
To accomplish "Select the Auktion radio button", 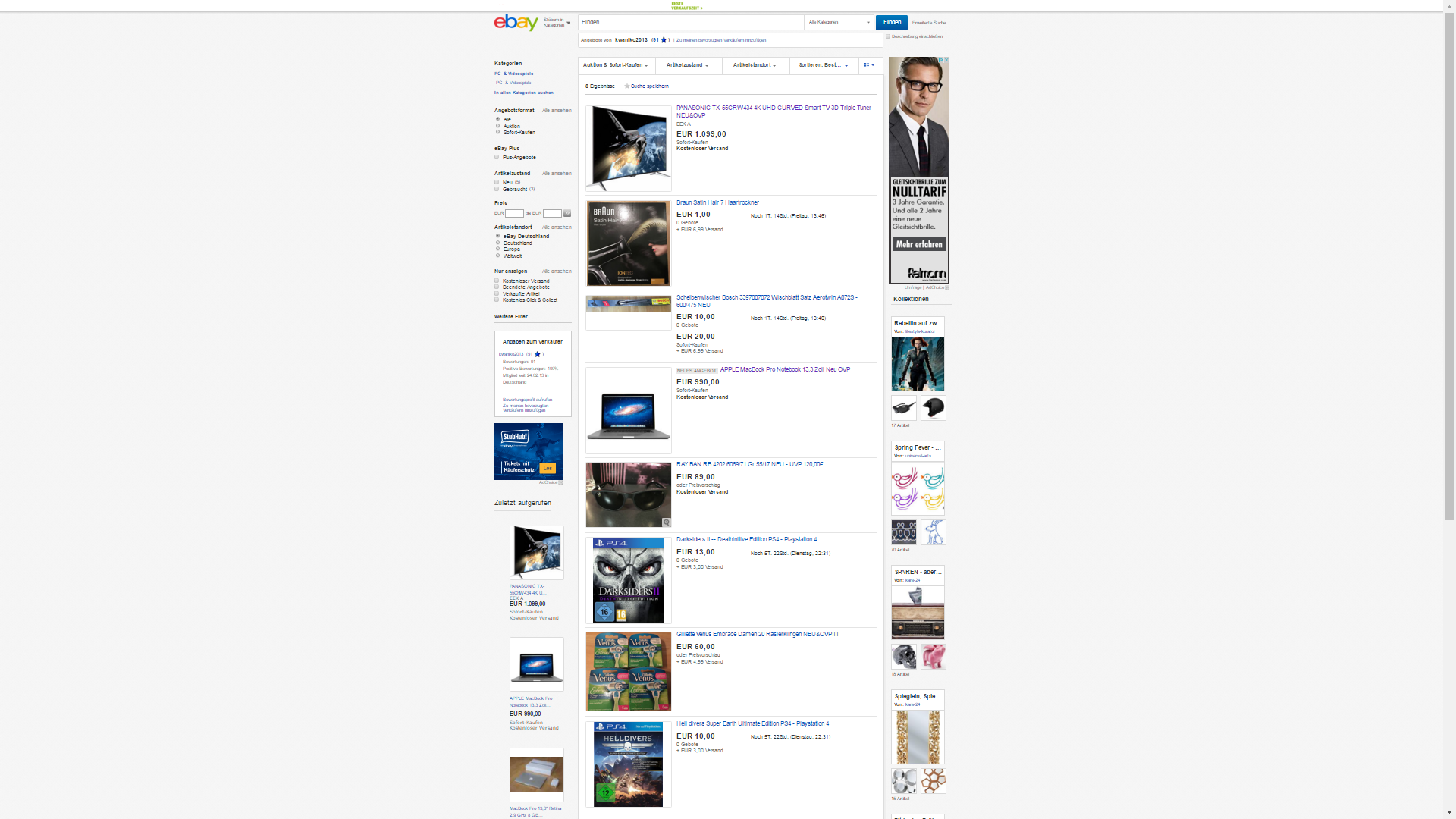I will click(x=497, y=126).
